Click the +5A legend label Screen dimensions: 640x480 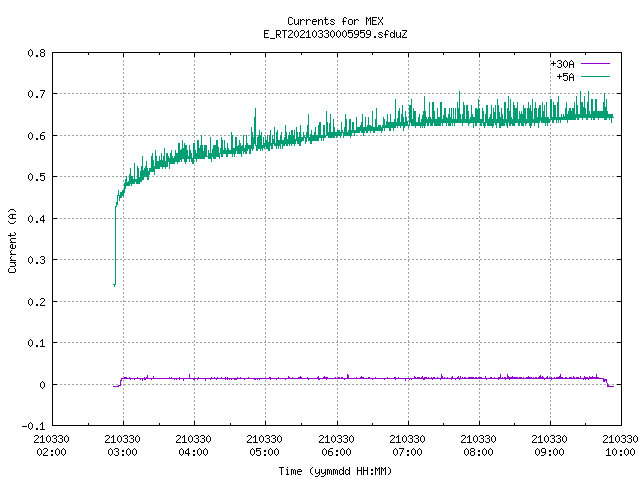(x=565, y=77)
